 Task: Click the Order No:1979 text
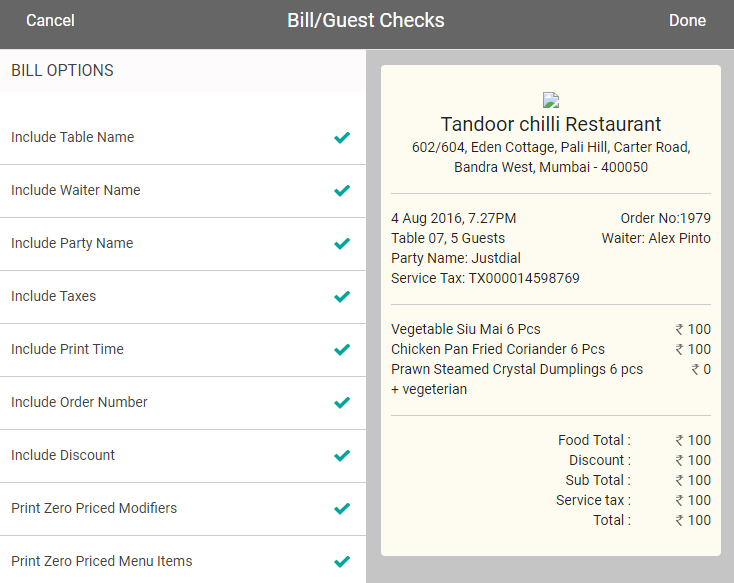pyautogui.click(x=665, y=218)
